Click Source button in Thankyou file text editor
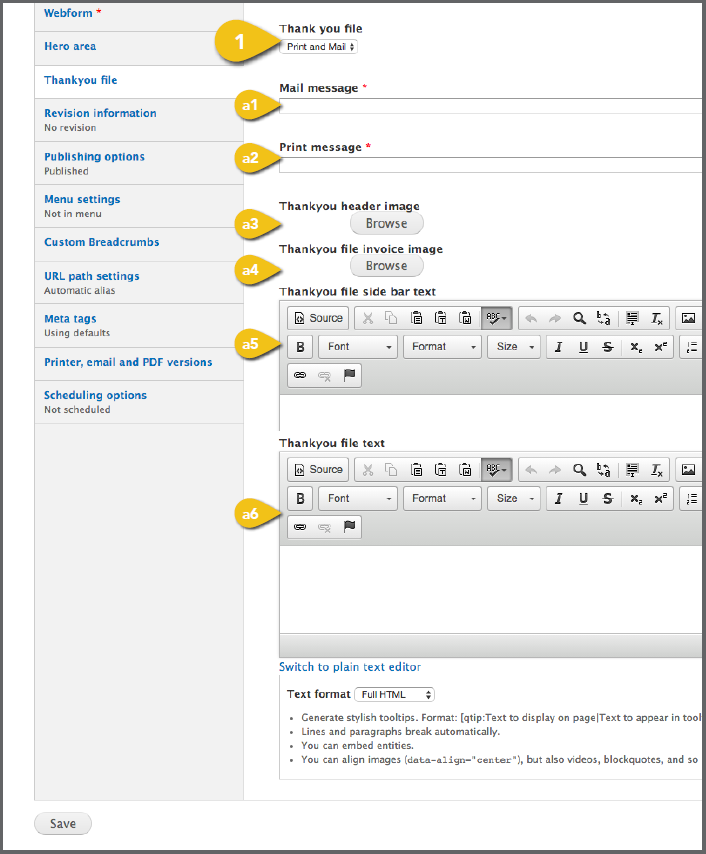This screenshot has height=854, width=706. 318,469
